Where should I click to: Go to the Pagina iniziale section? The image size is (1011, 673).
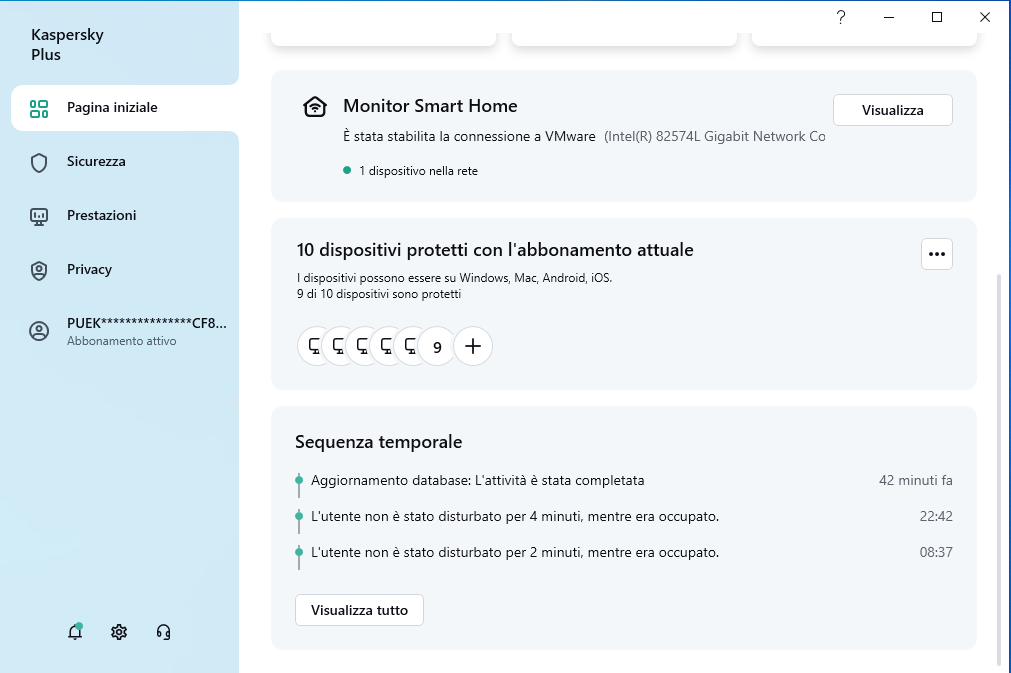point(125,108)
